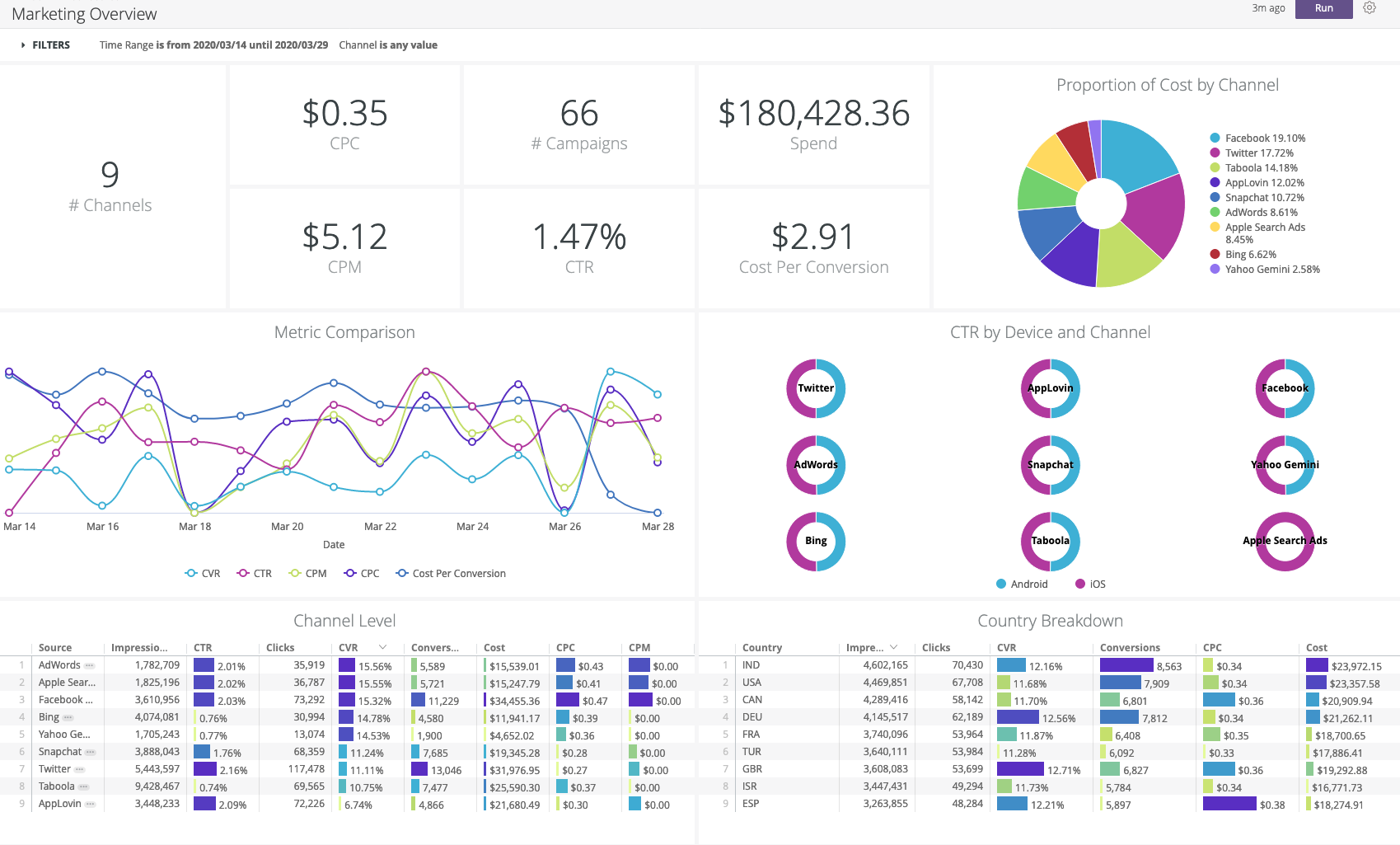
Task: Toggle Cost Per Conversion series in legend
Action: (x=451, y=574)
